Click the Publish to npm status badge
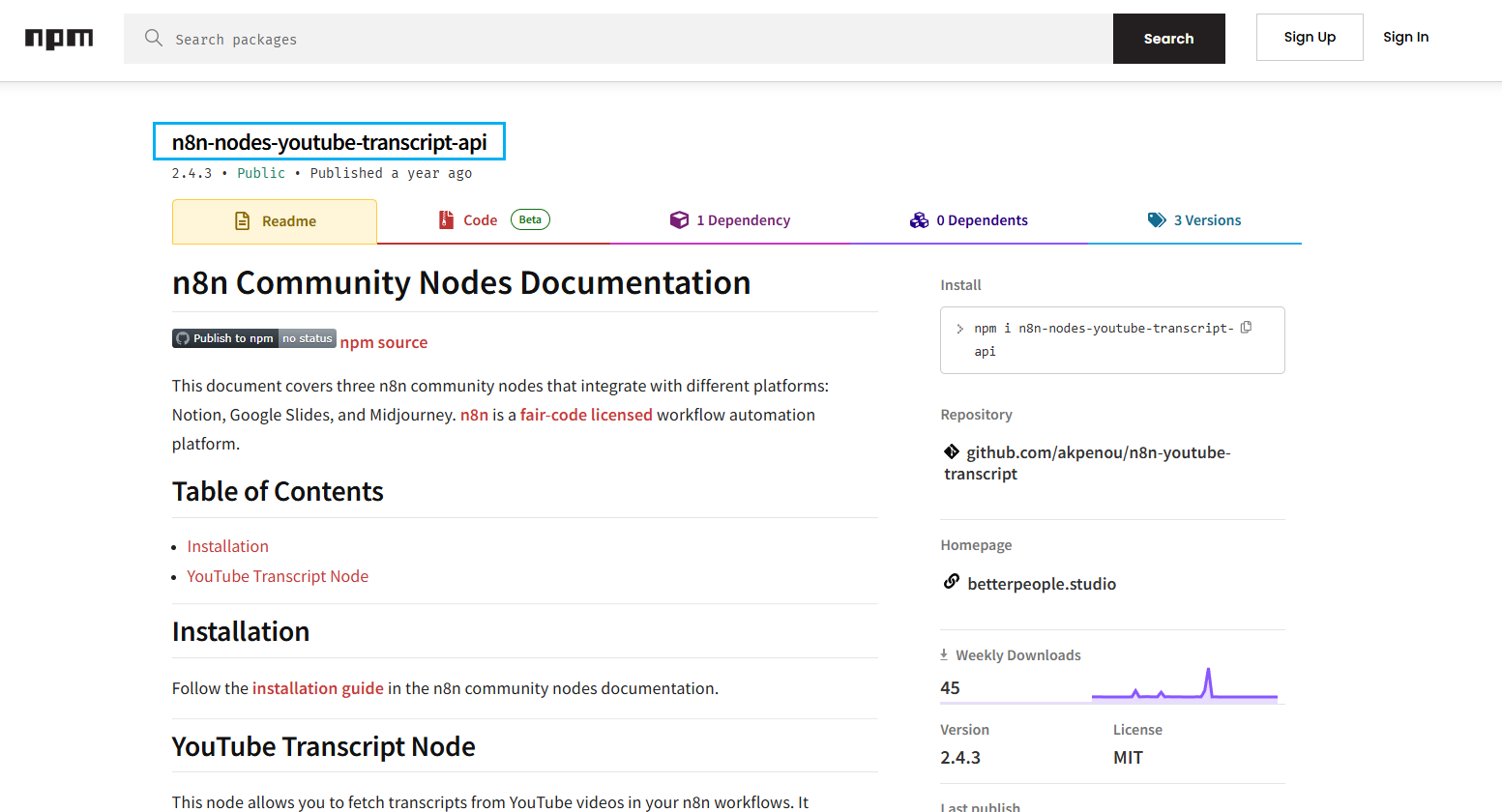1502x812 pixels. tap(254, 338)
